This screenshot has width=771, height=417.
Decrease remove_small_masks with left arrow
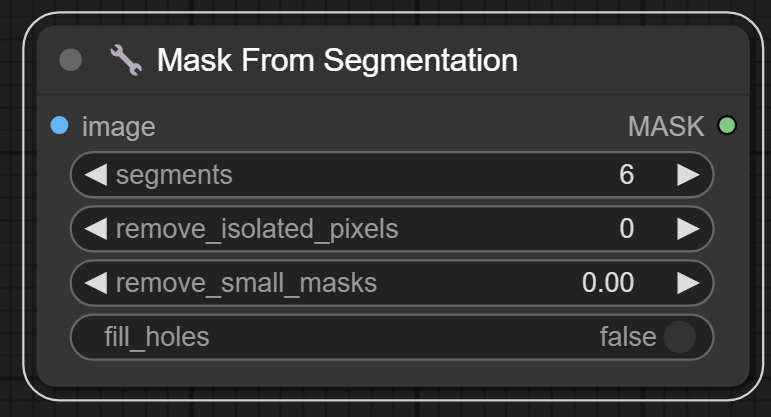pos(95,283)
